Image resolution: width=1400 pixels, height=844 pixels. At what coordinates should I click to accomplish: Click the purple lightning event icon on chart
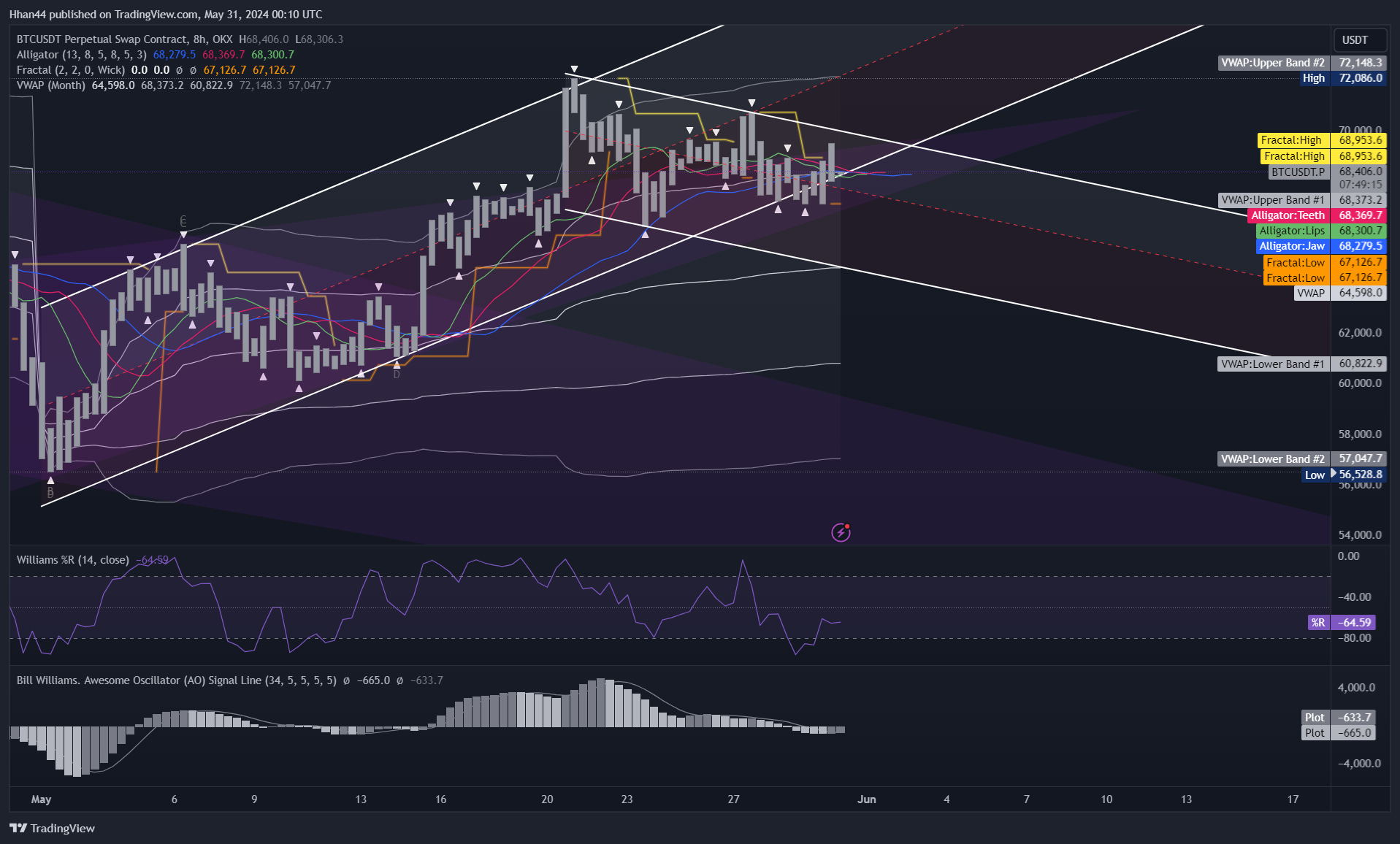tap(841, 532)
